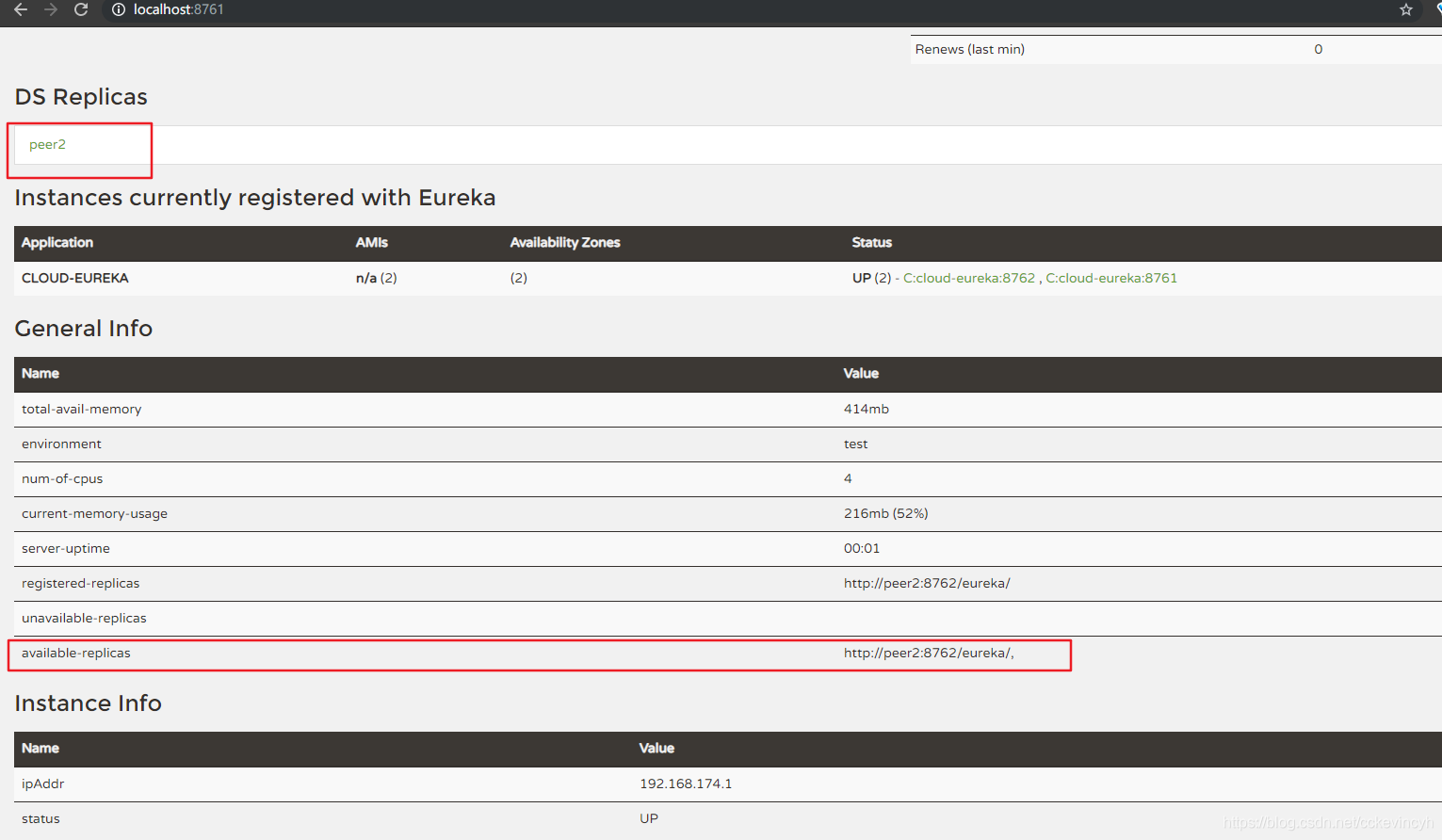Open C:cloud-eureka:8761 instance link
Image resolution: width=1442 pixels, height=840 pixels.
point(1111,278)
